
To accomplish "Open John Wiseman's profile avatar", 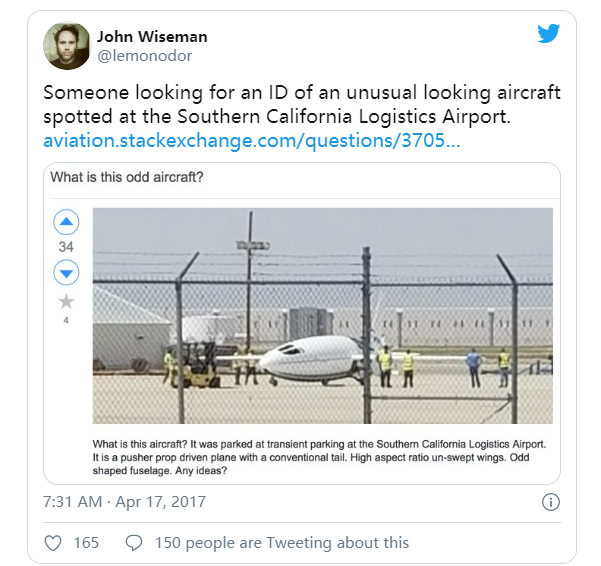I will point(67,45).
